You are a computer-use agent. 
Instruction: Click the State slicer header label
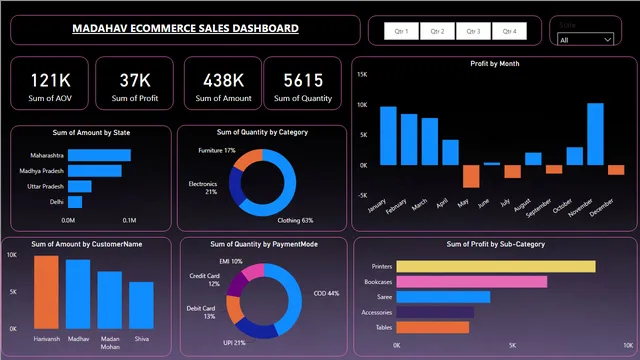pos(567,25)
